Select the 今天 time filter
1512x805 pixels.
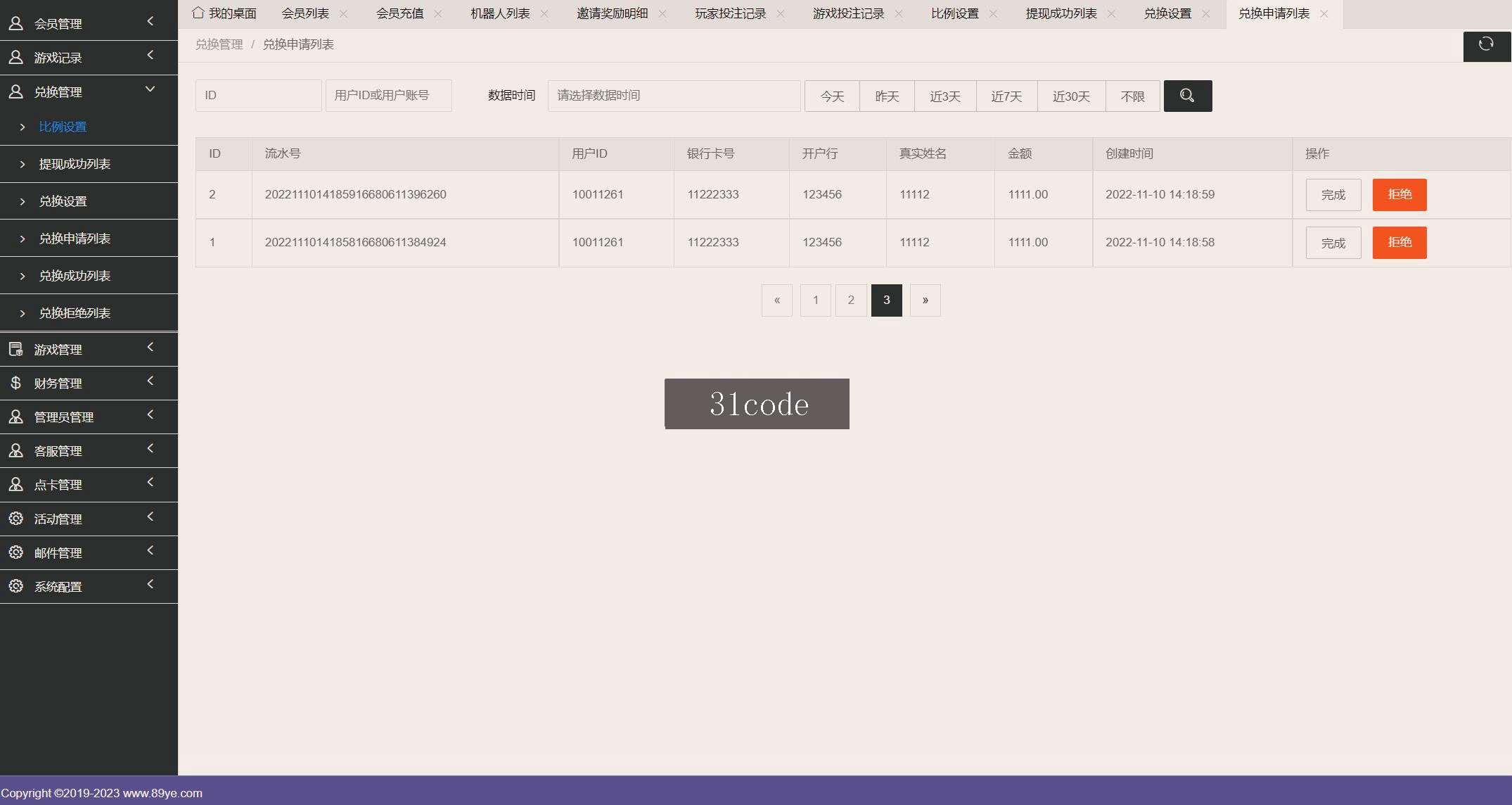pos(832,96)
